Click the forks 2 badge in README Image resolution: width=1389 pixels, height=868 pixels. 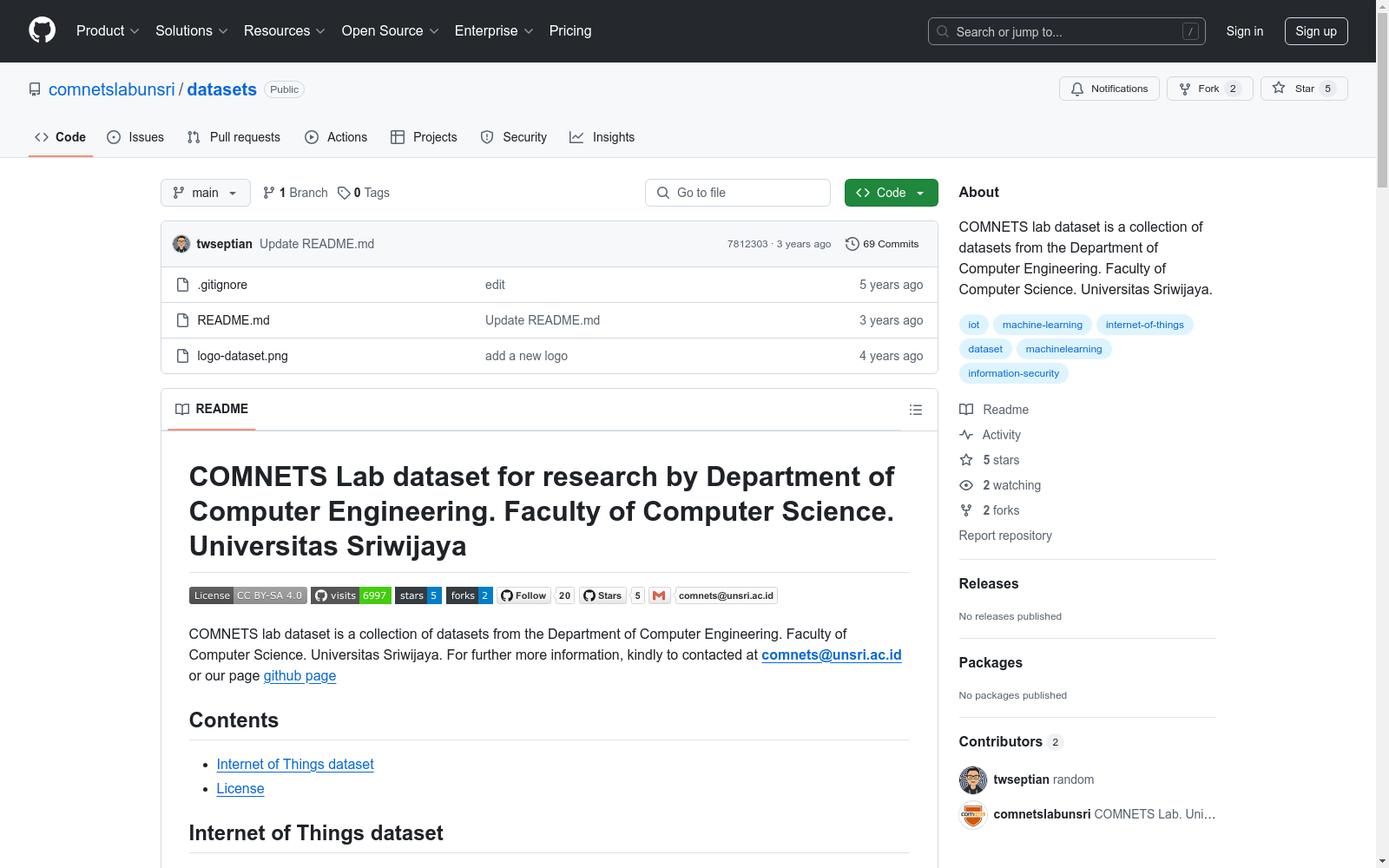tap(470, 595)
